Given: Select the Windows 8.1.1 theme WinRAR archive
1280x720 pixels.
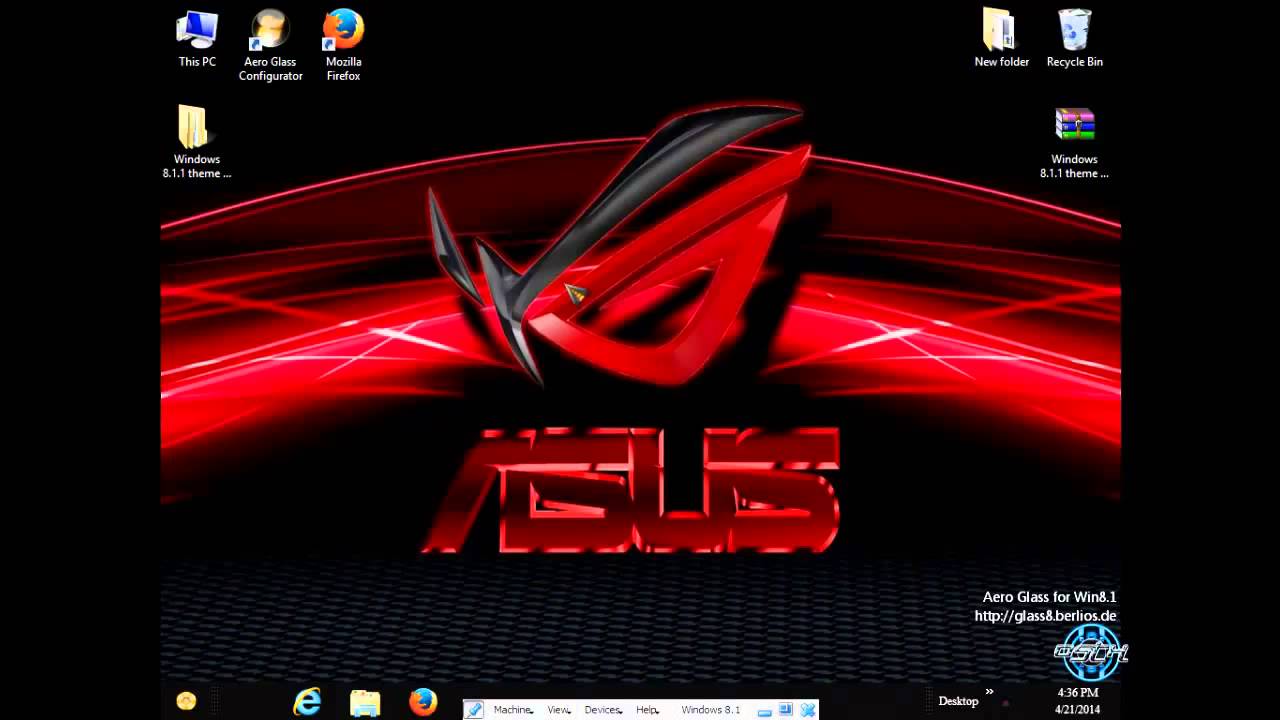Looking at the screenshot, I should (1074, 142).
